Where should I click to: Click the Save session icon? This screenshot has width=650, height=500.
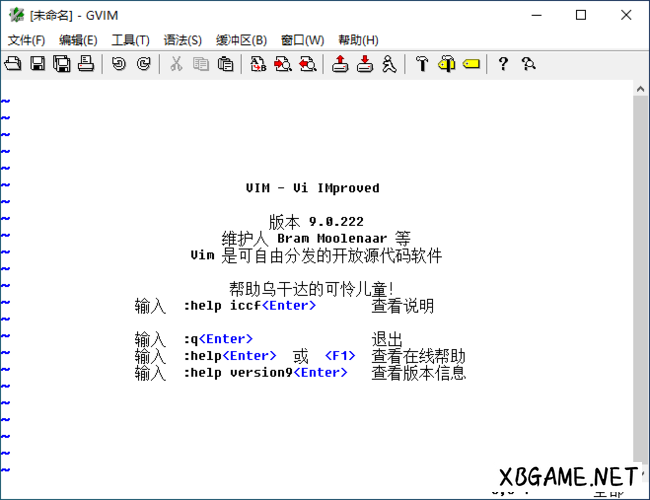tap(365, 64)
